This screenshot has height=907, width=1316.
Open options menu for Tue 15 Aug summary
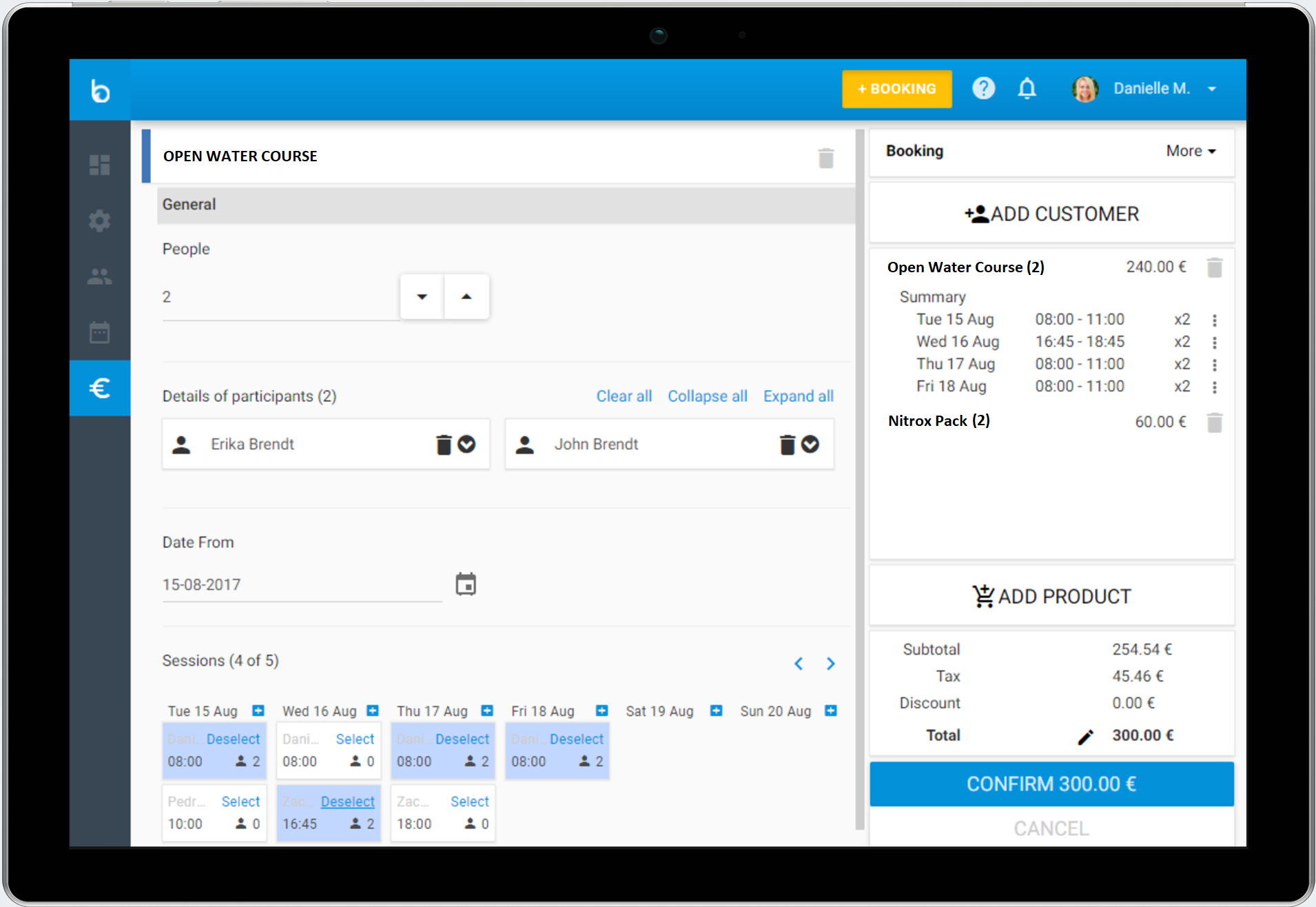click(1214, 320)
